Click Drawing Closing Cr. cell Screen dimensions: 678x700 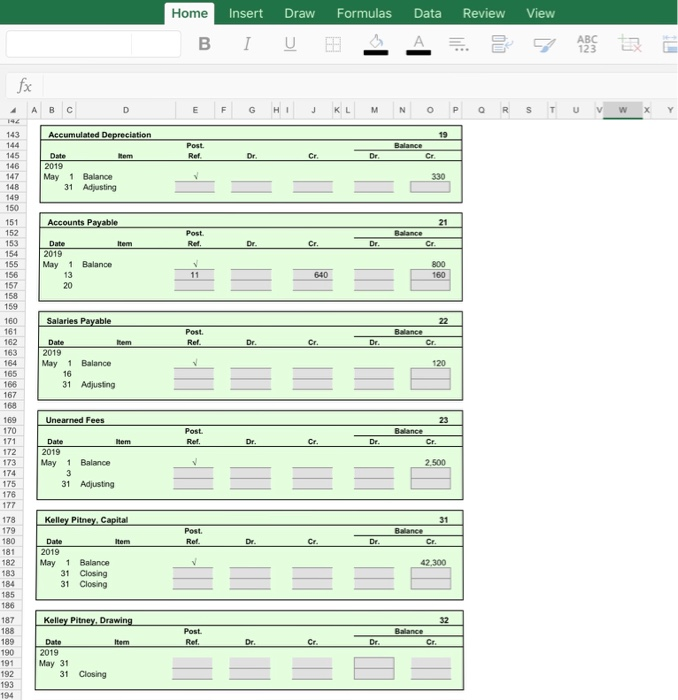pyautogui.click(x=312, y=674)
